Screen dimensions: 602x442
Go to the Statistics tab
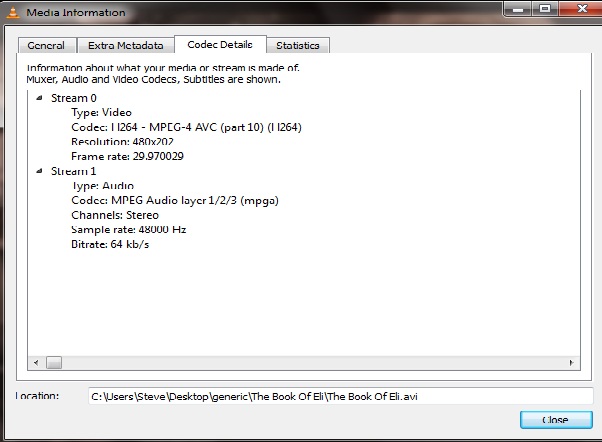298,45
